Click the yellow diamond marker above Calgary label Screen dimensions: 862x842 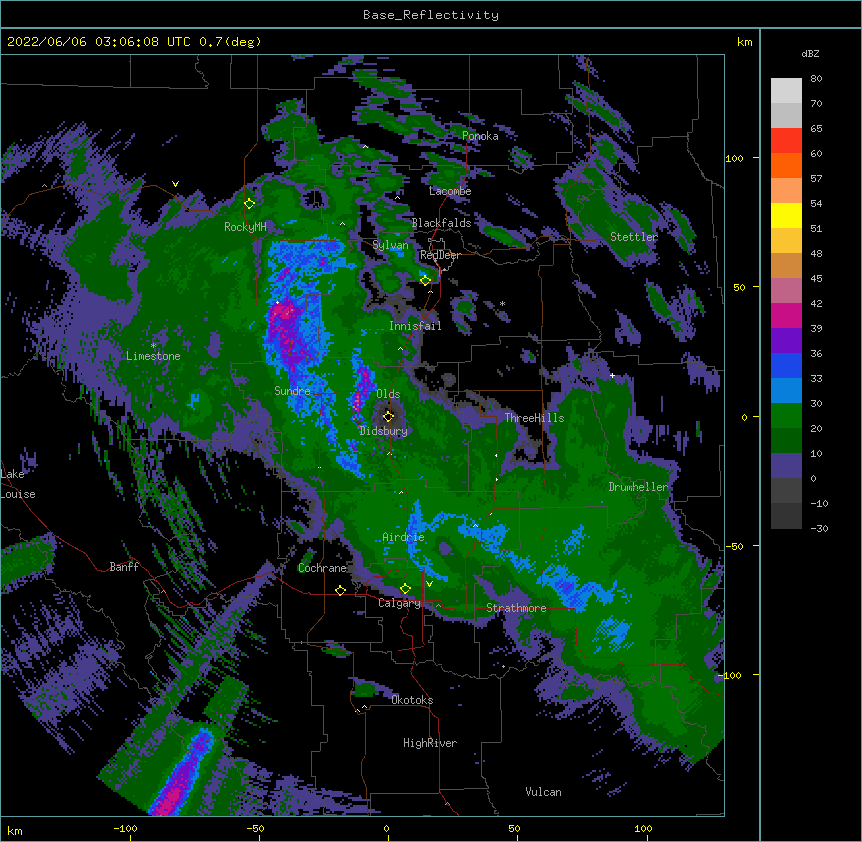click(x=405, y=589)
